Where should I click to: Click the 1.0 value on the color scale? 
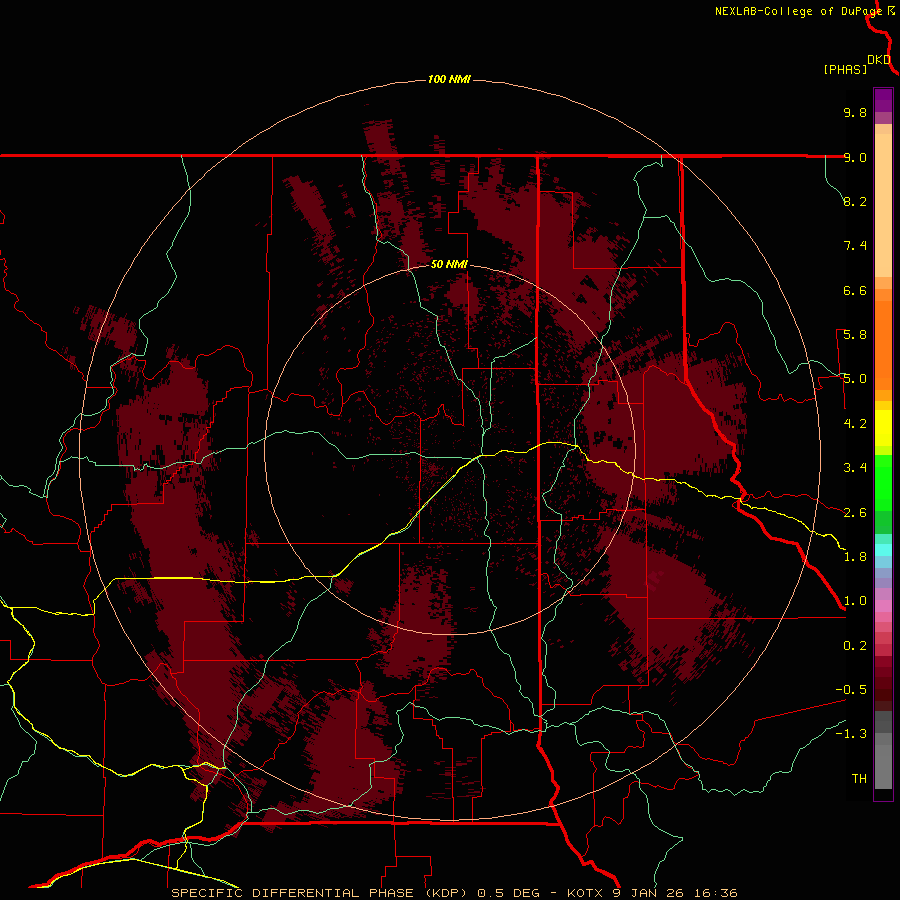855,601
